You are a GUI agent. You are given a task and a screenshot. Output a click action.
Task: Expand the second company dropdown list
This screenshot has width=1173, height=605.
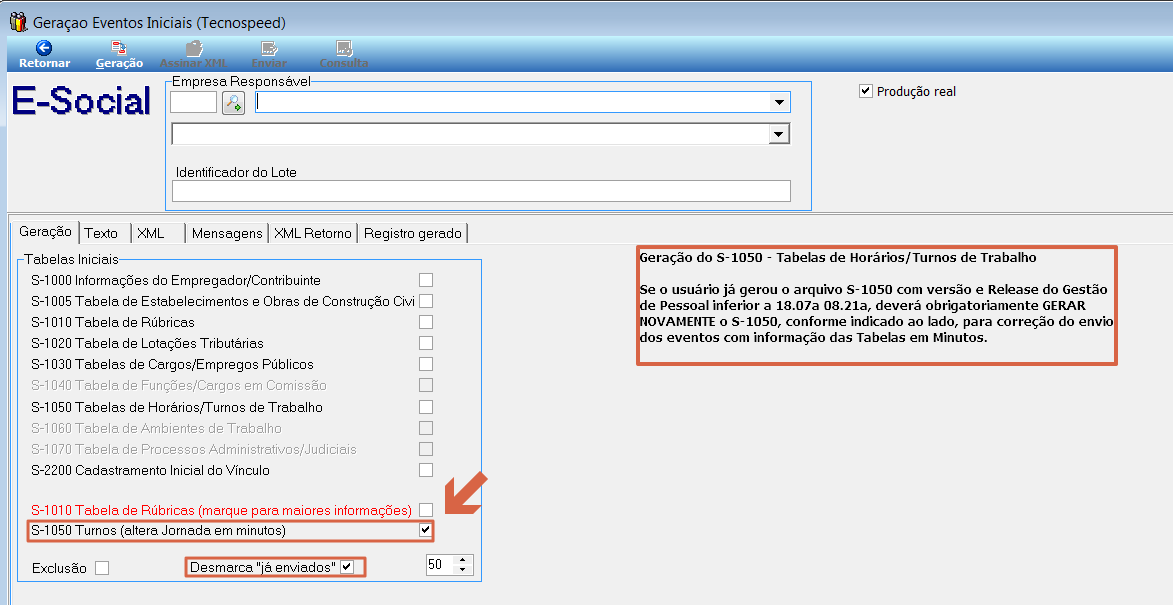778,134
